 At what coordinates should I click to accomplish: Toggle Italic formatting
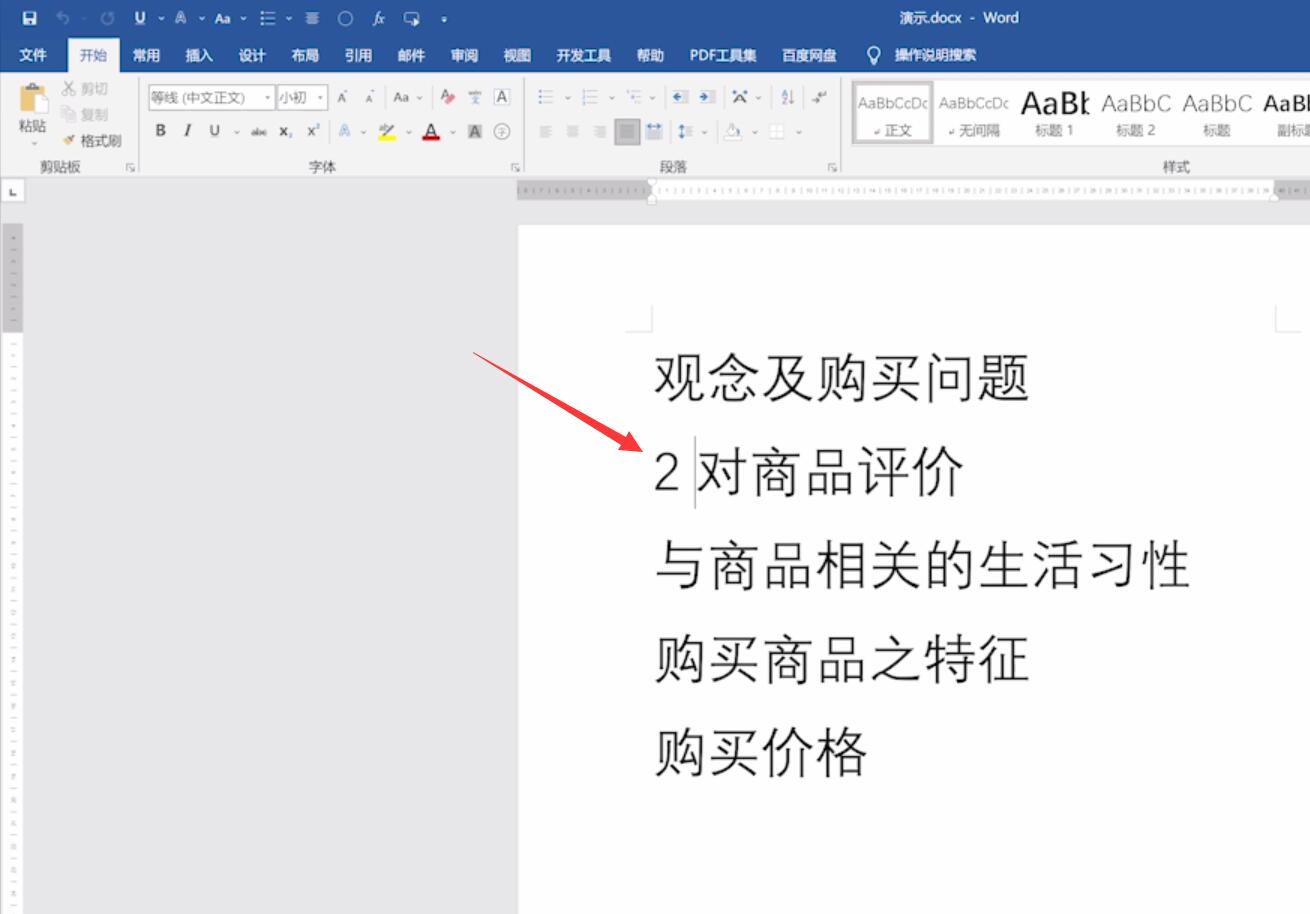click(187, 131)
